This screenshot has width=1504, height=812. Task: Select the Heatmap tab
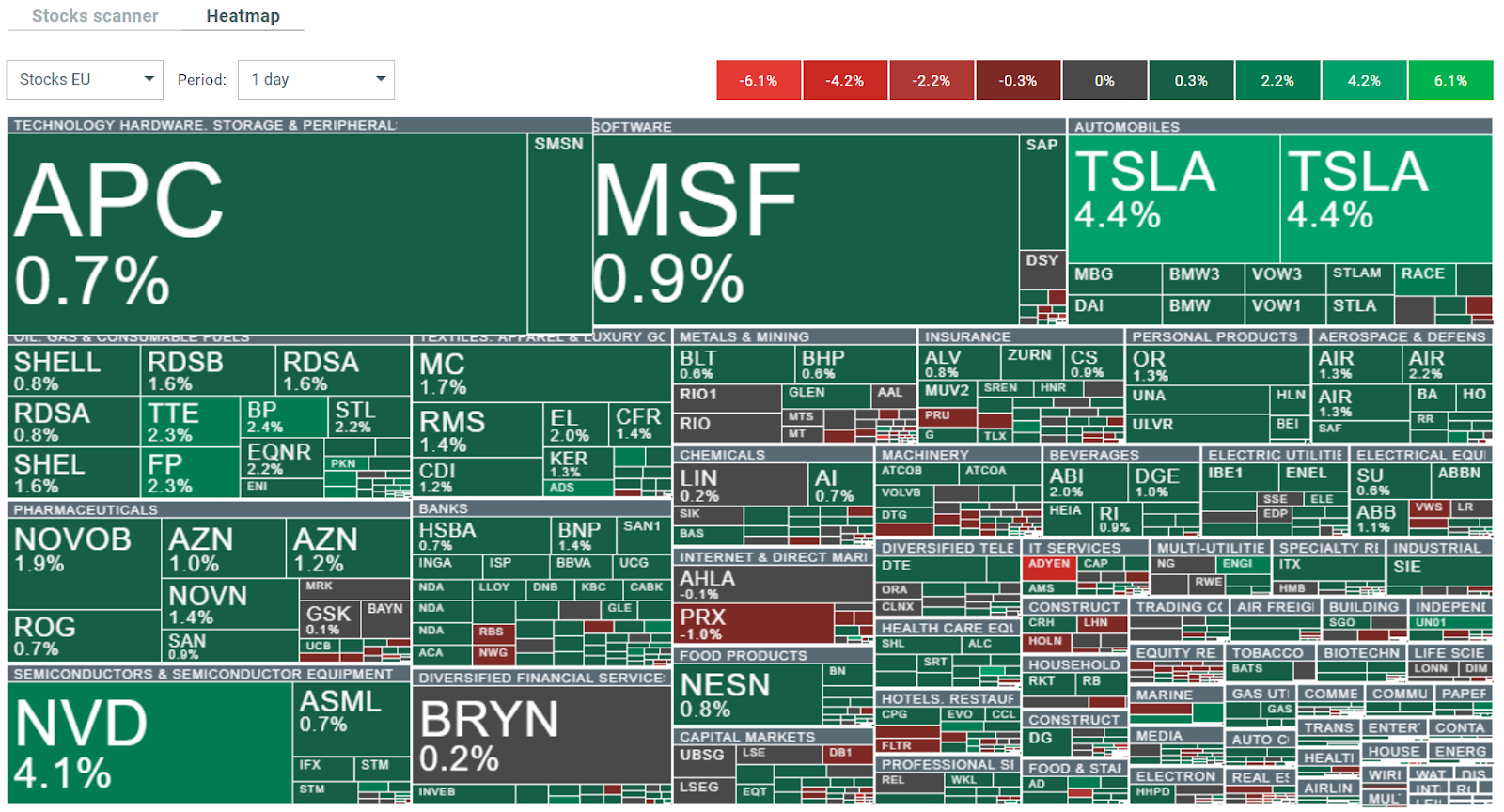(243, 16)
